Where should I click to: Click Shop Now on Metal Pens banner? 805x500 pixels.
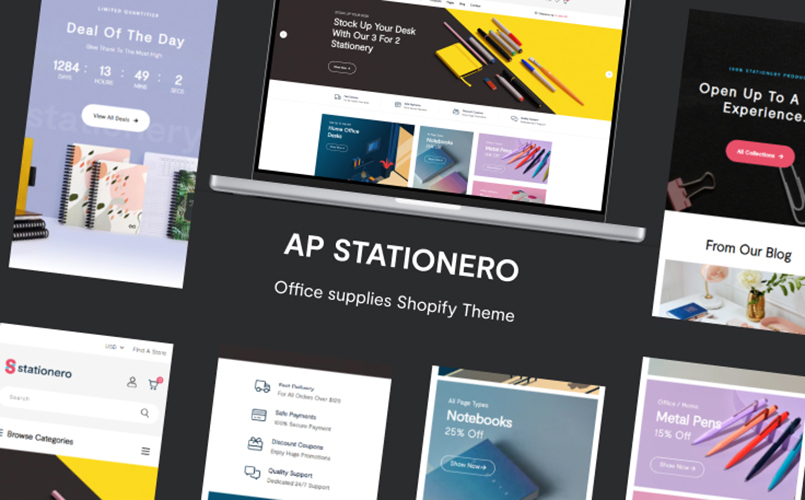click(x=677, y=466)
